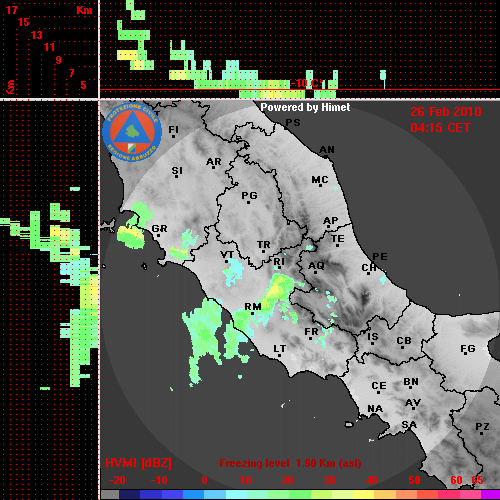Pick the yellow 30 dBZ color swatch
Image resolution: width=500 pixels, height=500 pixels.
point(342,495)
